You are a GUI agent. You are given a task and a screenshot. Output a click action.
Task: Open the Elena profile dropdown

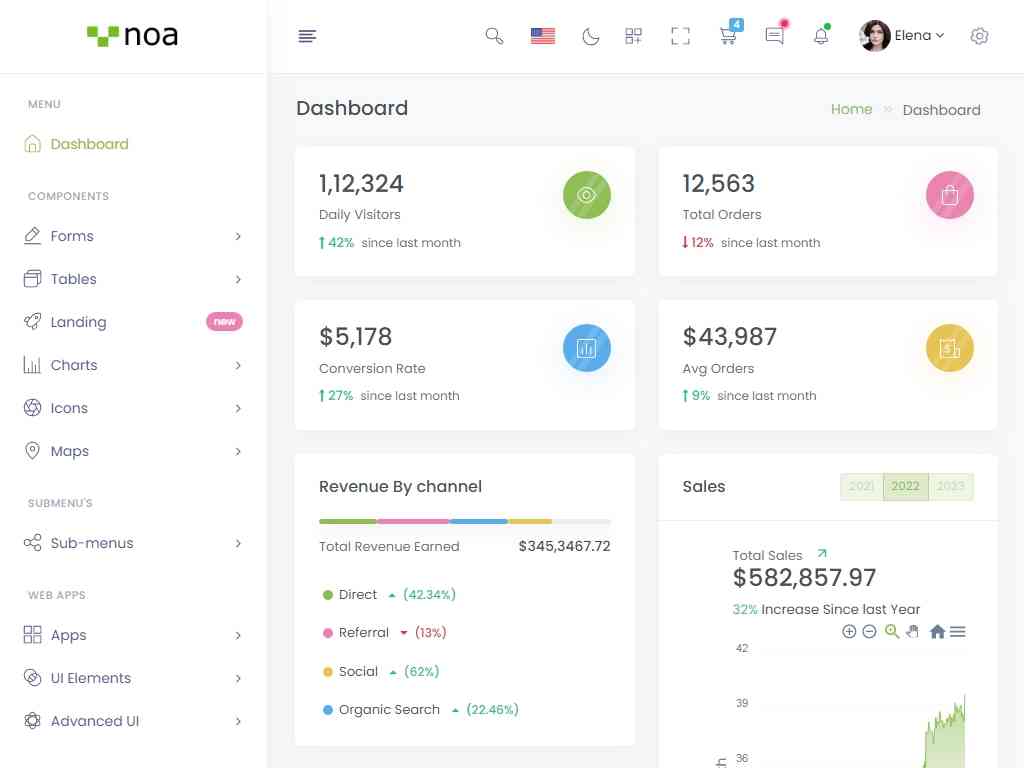pos(902,36)
